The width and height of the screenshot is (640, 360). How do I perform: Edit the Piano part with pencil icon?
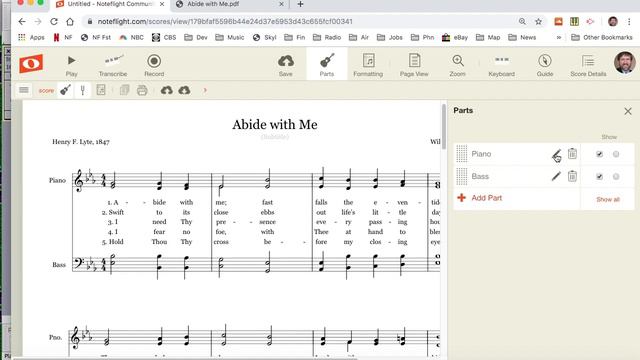pyautogui.click(x=556, y=154)
